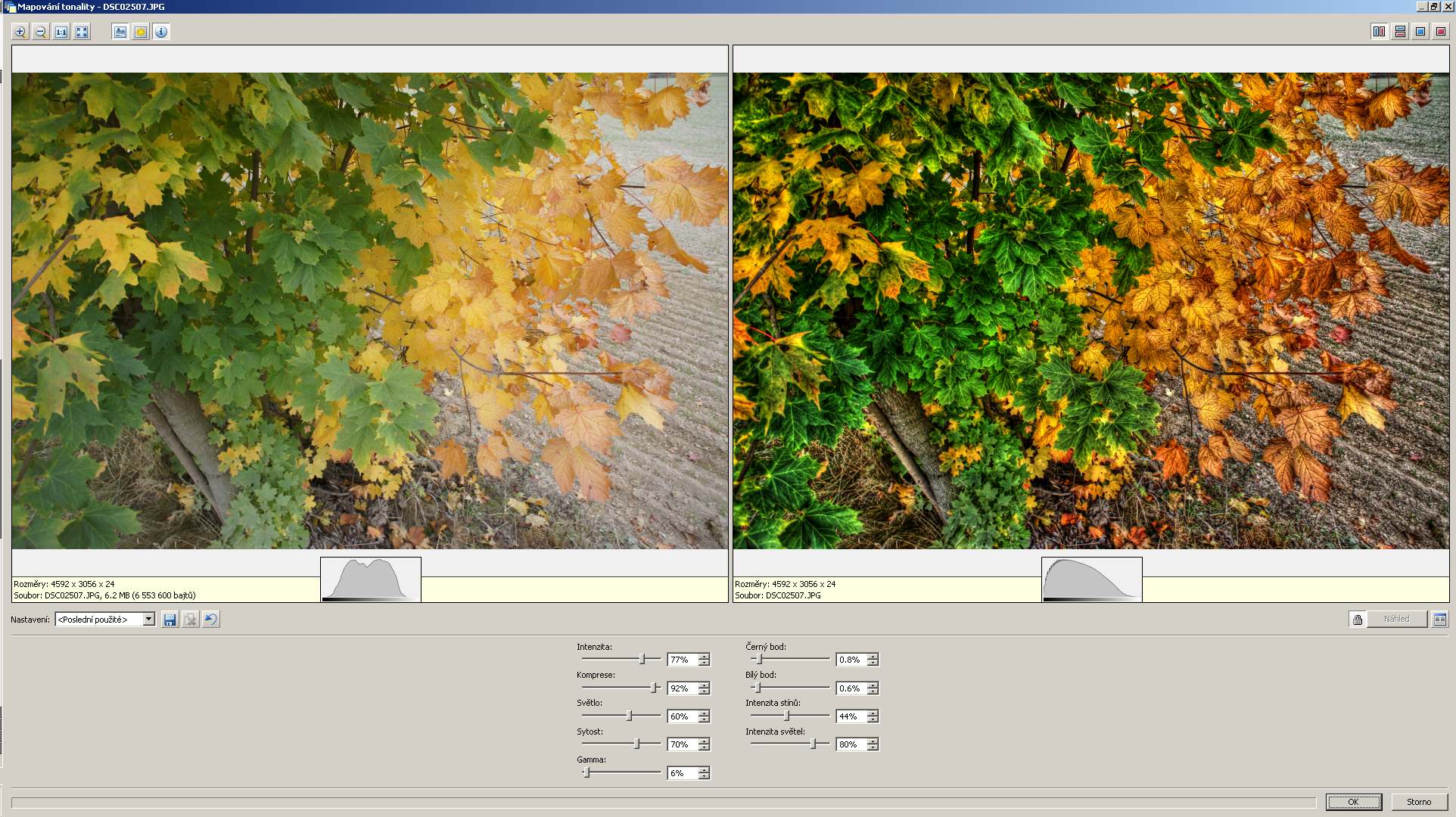Save the current settings preset with floppy icon

(x=170, y=620)
